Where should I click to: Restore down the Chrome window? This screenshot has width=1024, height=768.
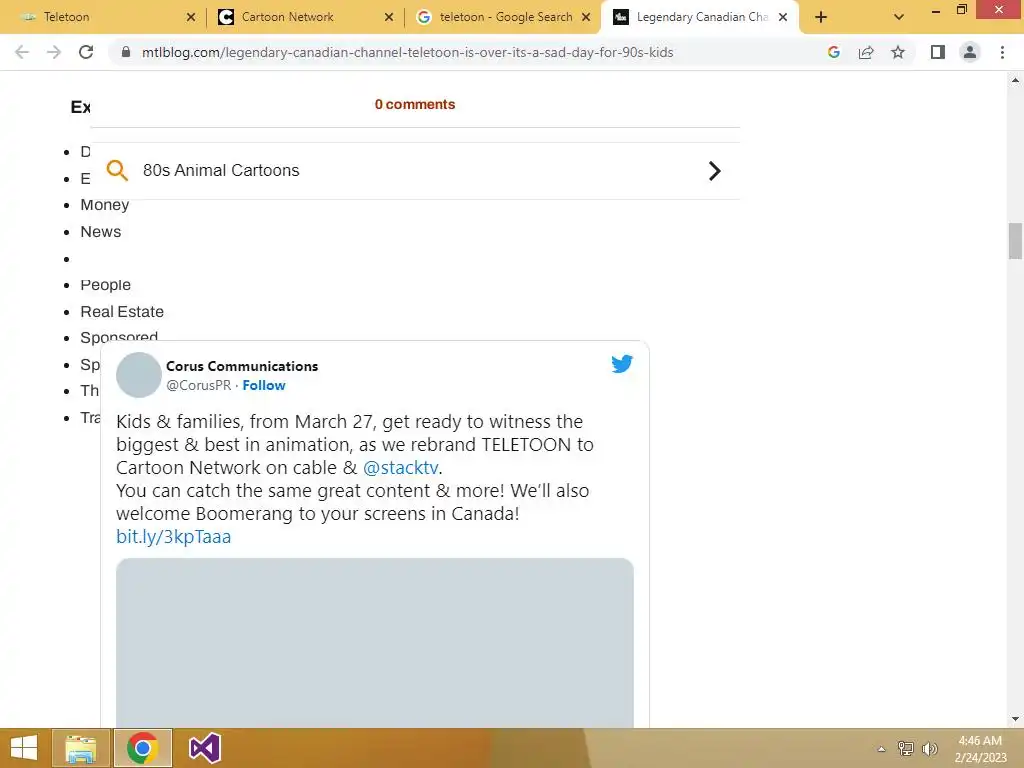click(961, 10)
